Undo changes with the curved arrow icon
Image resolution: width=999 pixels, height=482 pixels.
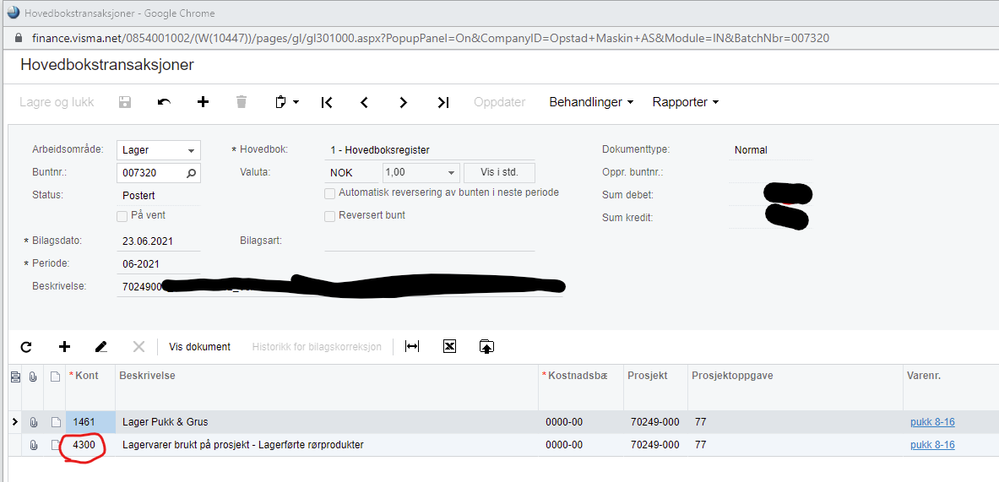tap(164, 102)
